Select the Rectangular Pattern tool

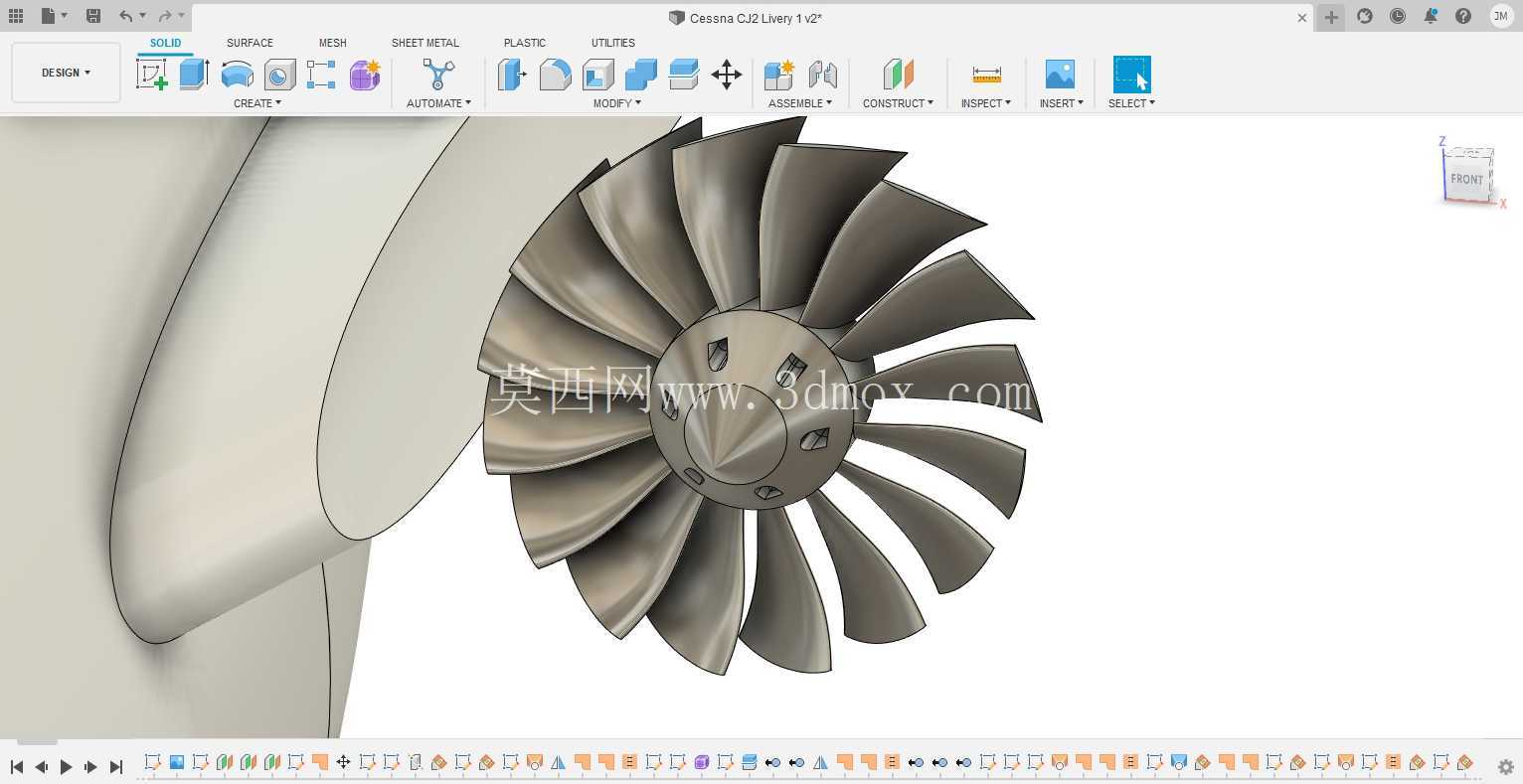pos(321,75)
